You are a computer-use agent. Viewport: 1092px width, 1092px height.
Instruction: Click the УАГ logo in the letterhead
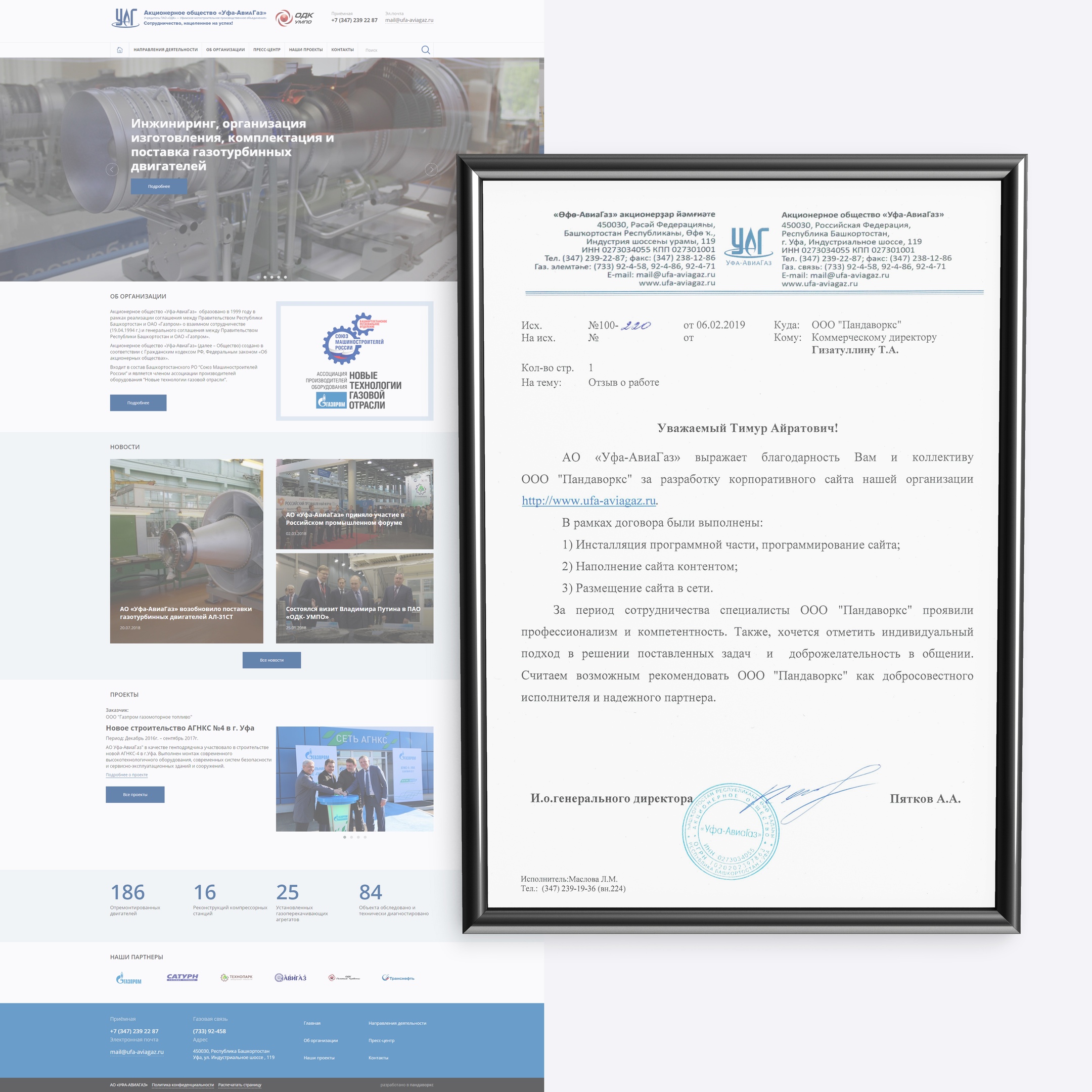coord(748,246)
